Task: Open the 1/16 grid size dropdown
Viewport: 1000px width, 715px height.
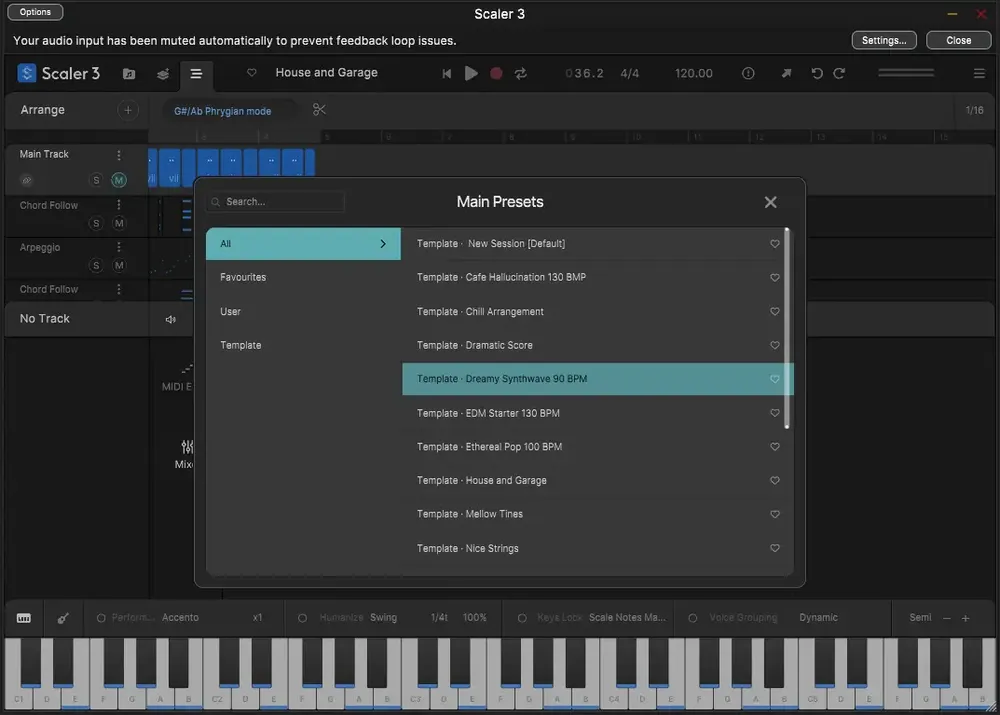Action: tap(974, 110)
